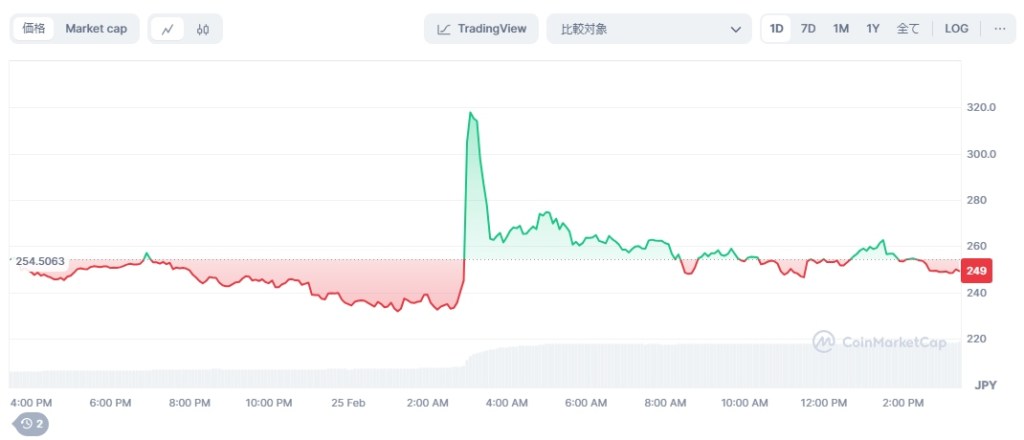Click the 254.5063 opening price label

pos(40,261)
